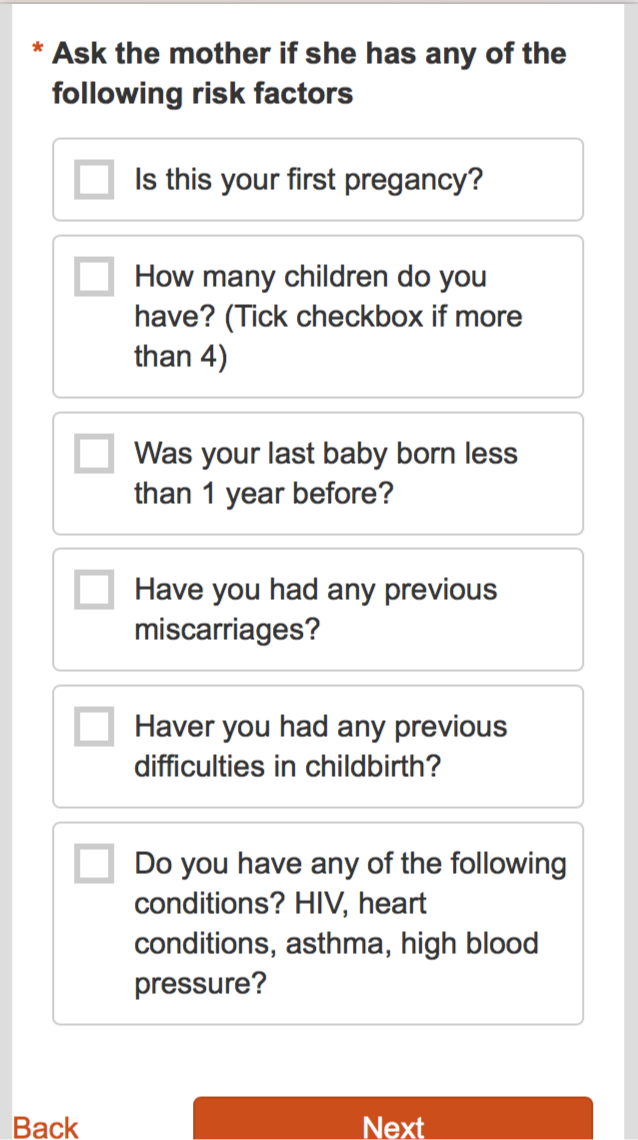Go back using the Back link
638x1140 pixels.
45,1127
